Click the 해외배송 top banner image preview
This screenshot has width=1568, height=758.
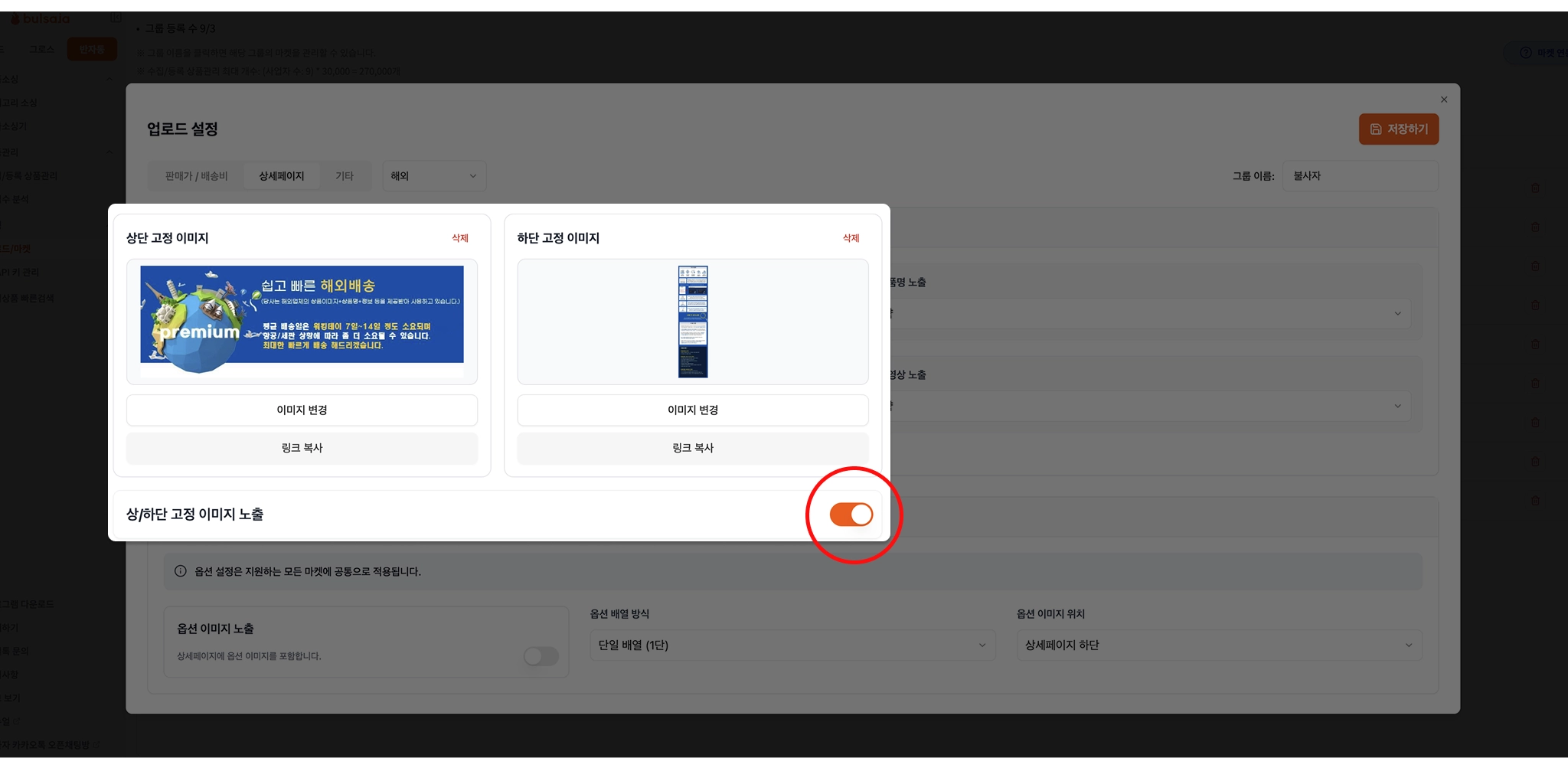302,320
